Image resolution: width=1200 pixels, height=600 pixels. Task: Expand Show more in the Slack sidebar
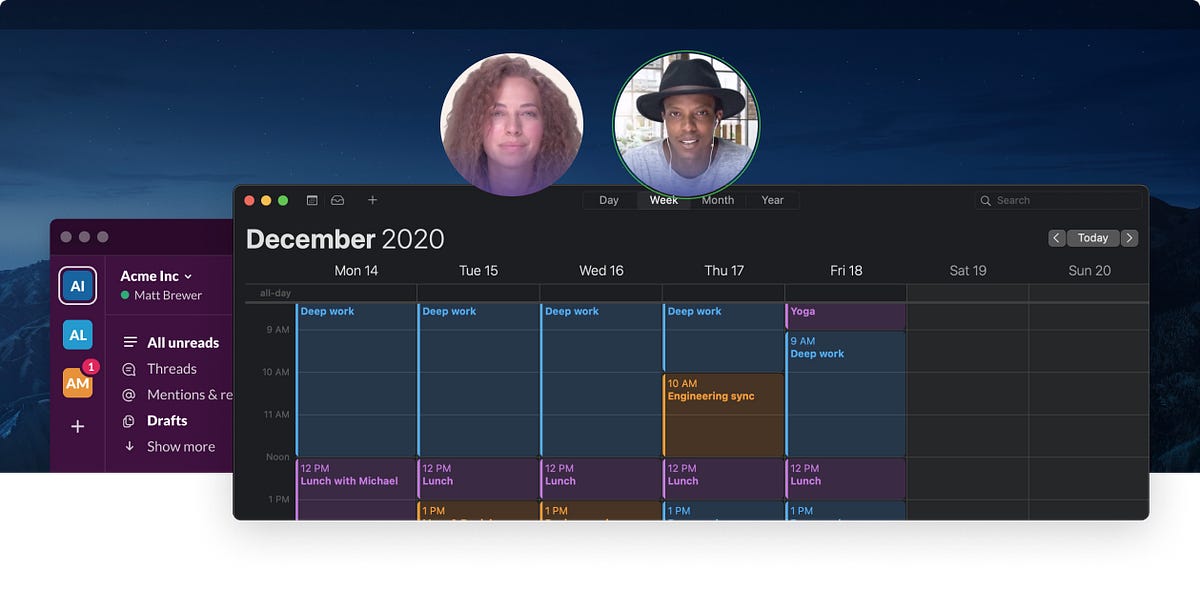point(181,446)
